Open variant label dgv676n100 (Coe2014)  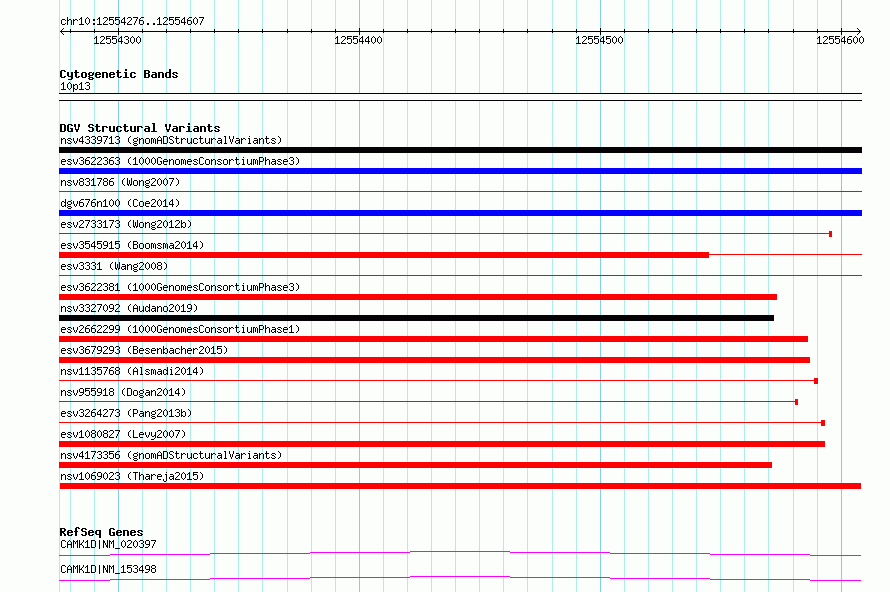click(120, 203)
